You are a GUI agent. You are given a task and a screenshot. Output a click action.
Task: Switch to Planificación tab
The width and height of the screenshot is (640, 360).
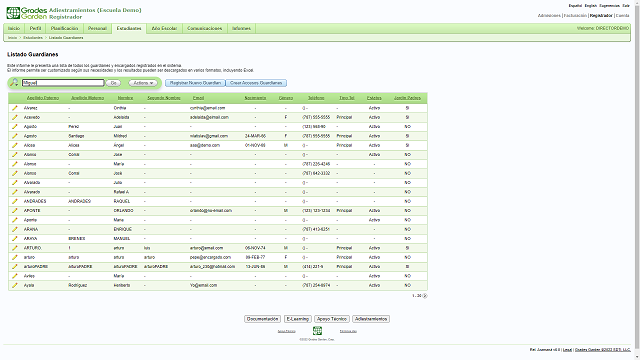pyautogui.click(x=64, y=29)
